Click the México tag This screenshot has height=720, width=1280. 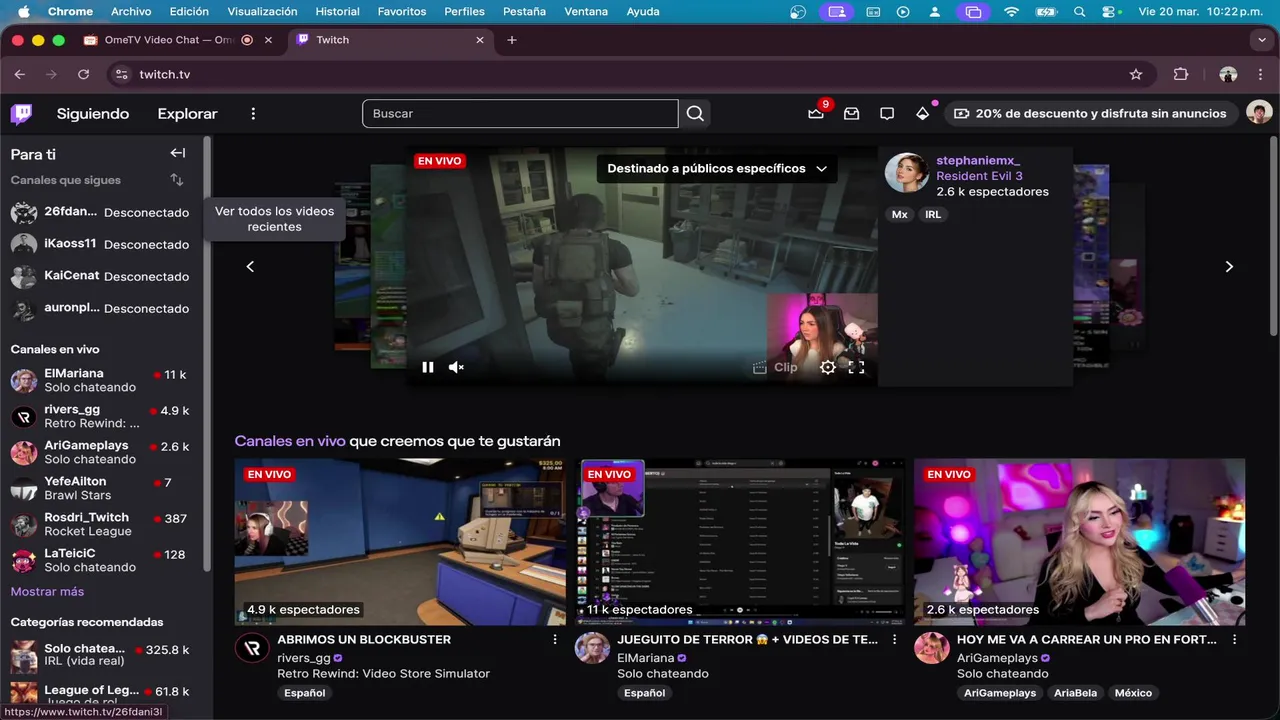[x=1133, y=693]
